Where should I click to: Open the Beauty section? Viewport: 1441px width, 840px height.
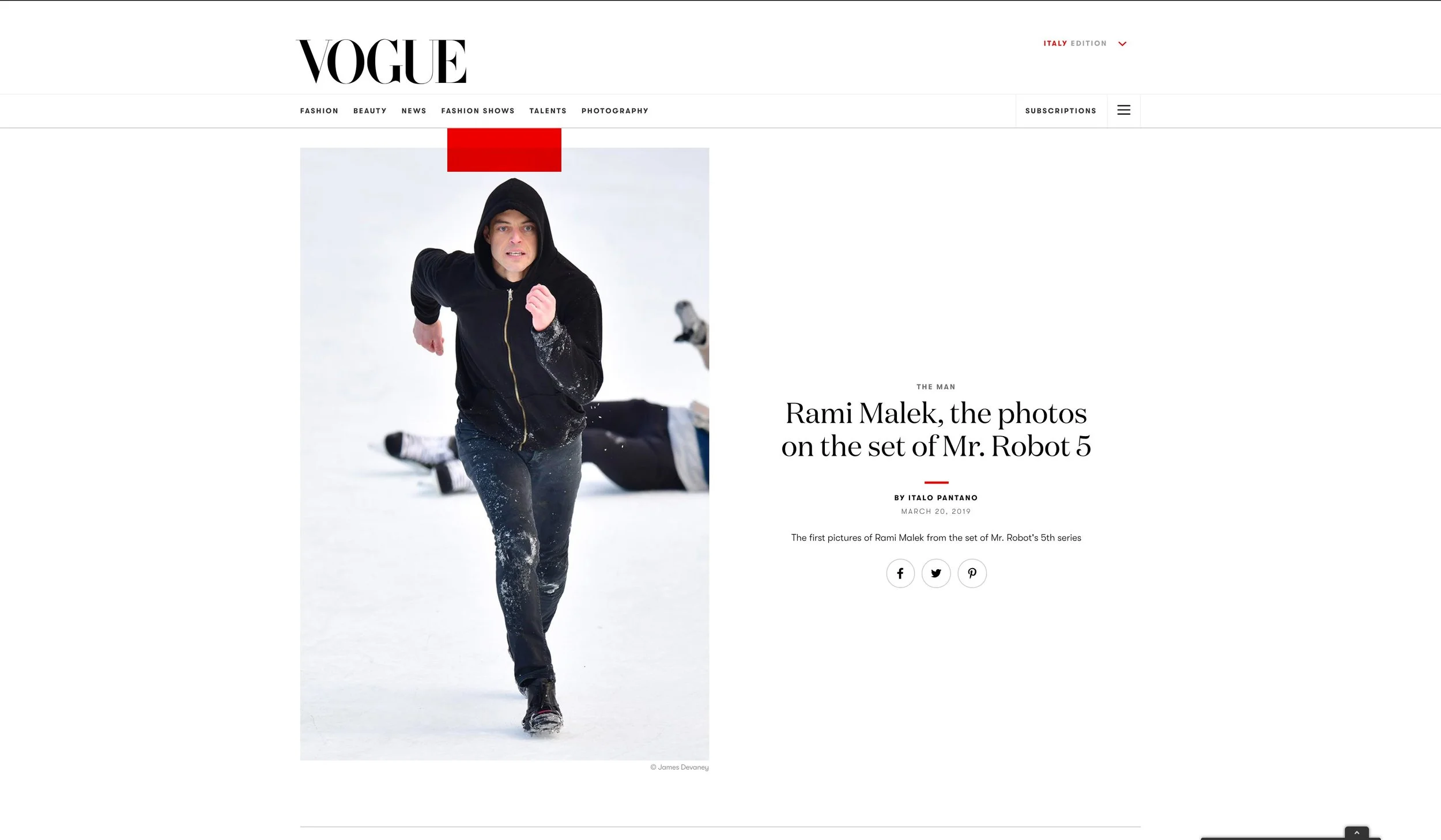pos(370,111)
